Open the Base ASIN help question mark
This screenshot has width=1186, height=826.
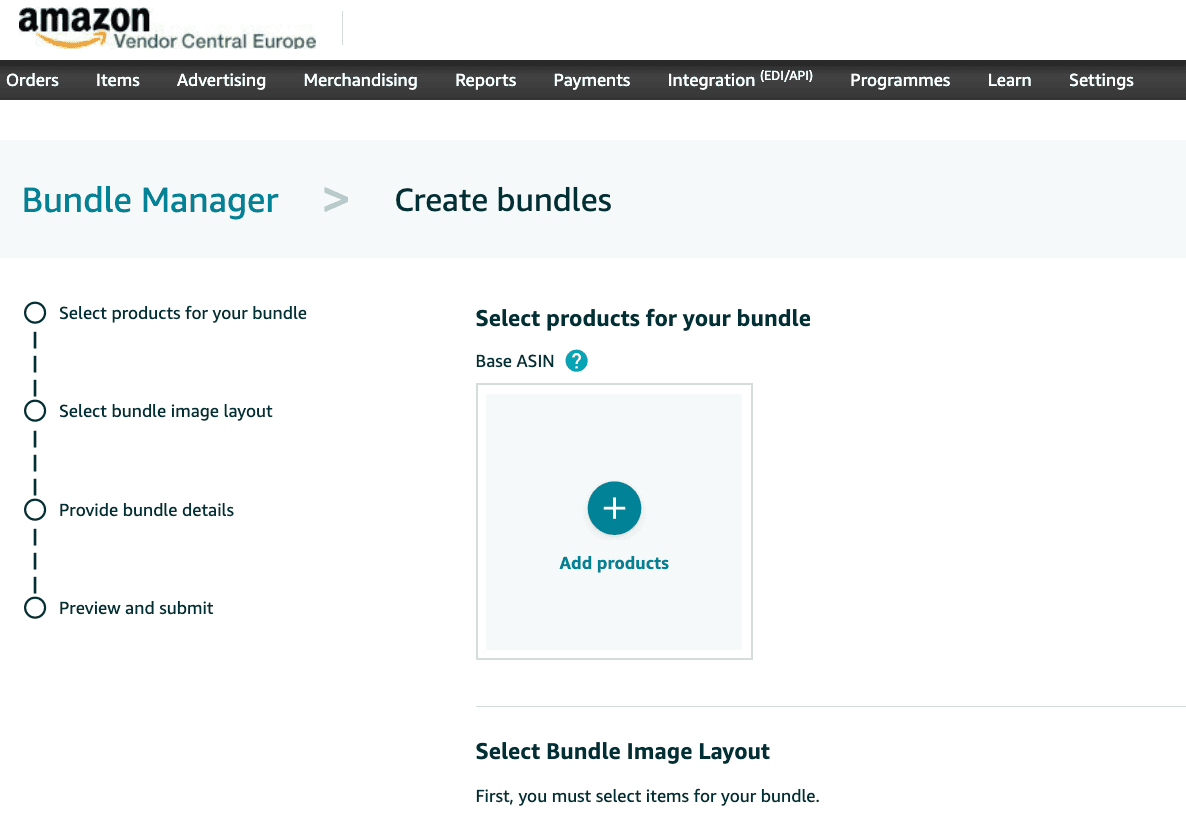tap(576, 361)
